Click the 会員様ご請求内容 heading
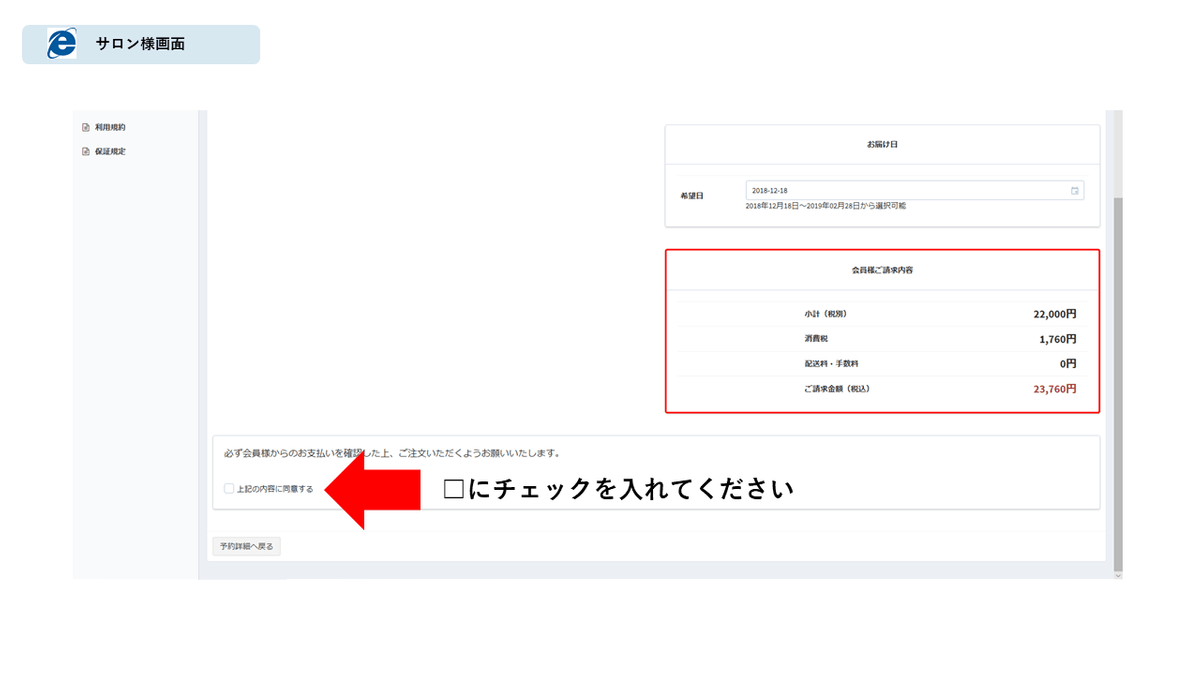 (882, 270)
